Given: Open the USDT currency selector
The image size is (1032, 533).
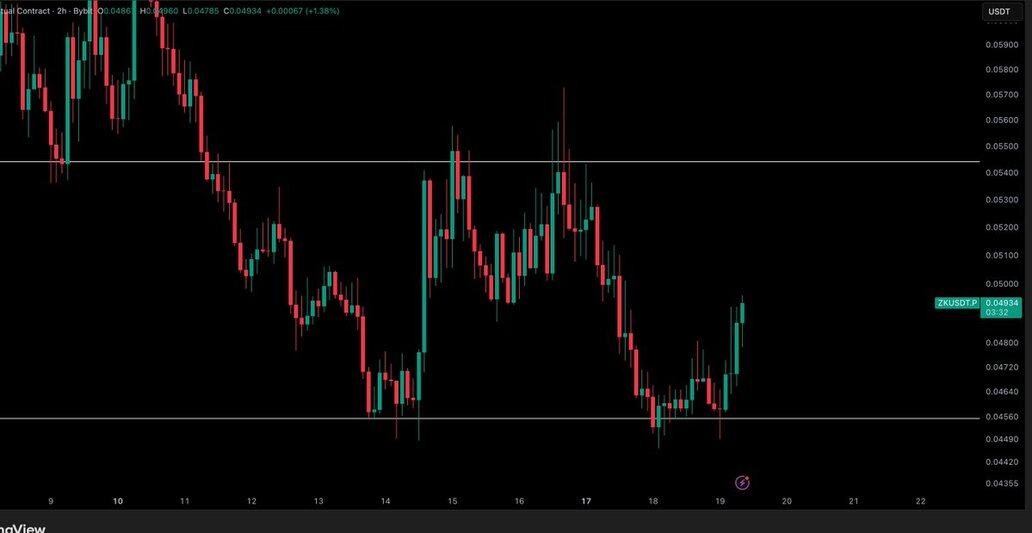Looking at the screenshot, I should point(999,12).
